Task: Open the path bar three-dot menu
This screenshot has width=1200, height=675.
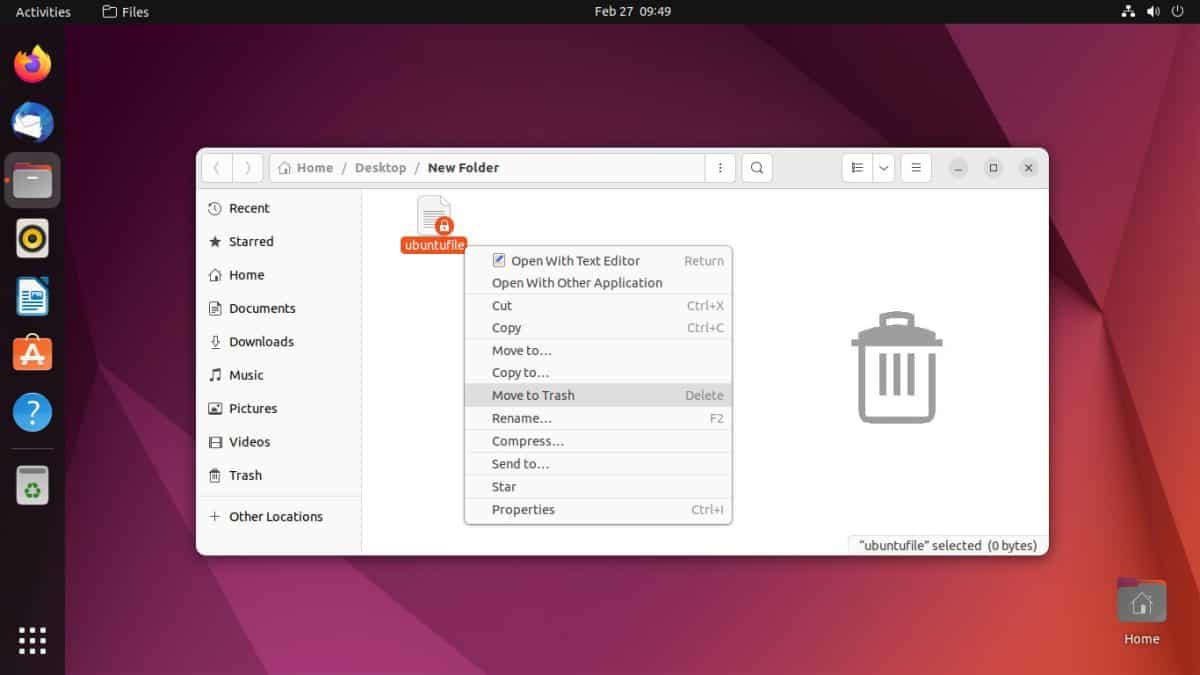Action: (720, 168)
